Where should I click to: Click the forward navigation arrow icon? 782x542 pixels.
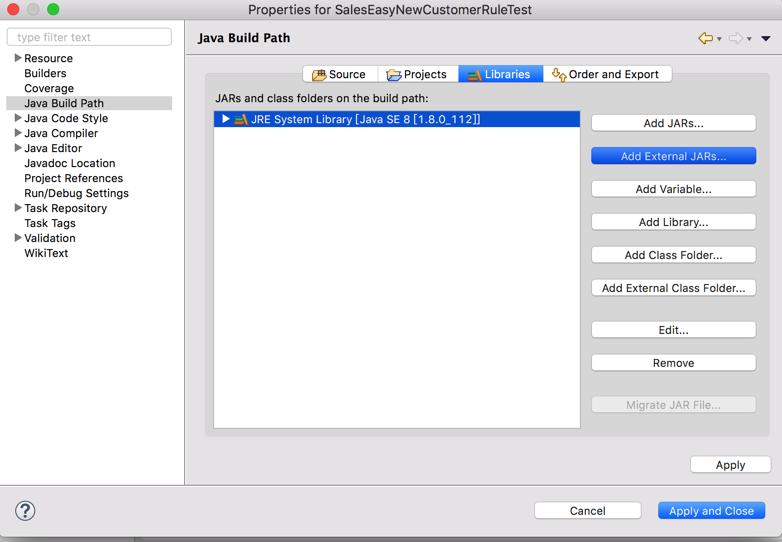[735, 38]
